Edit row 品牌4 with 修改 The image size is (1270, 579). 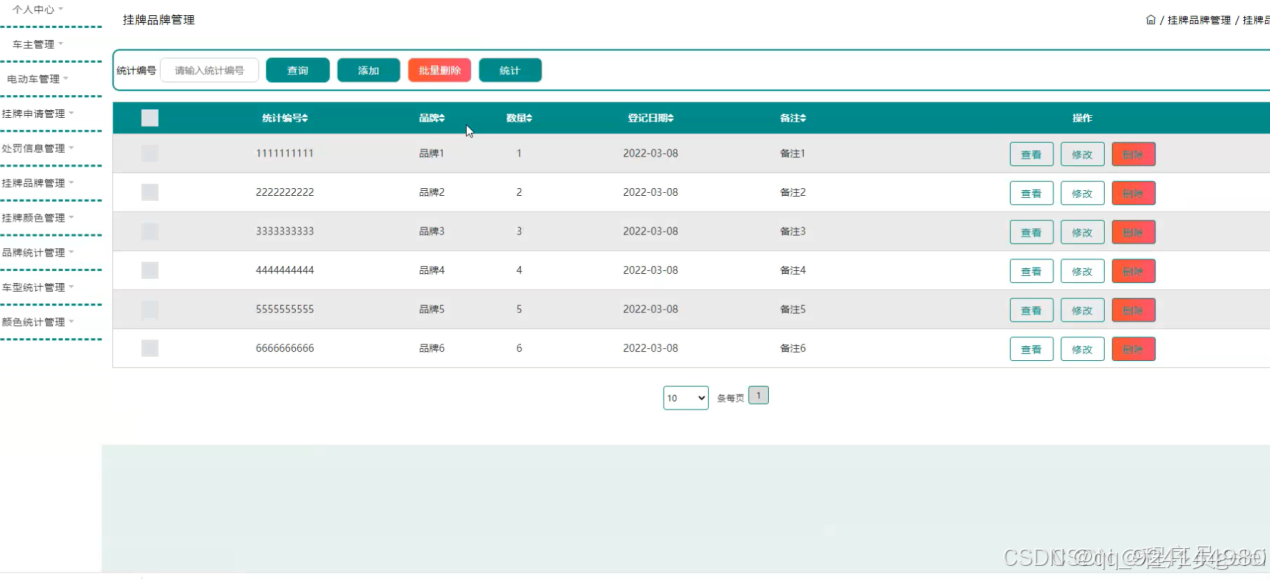(1082, 271)
